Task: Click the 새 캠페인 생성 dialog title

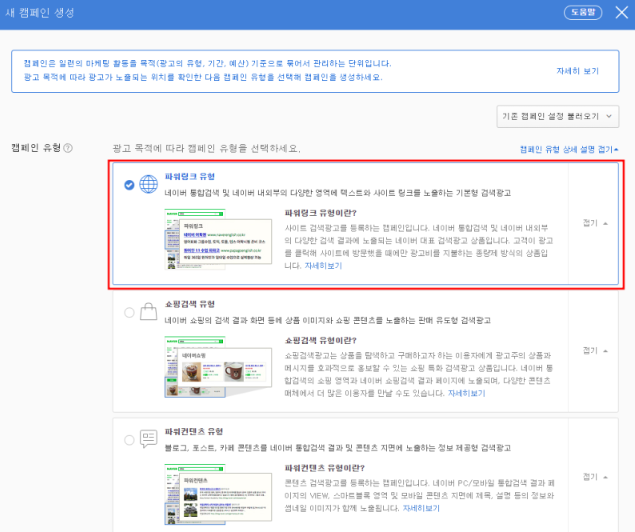Action: coord(40,13)
